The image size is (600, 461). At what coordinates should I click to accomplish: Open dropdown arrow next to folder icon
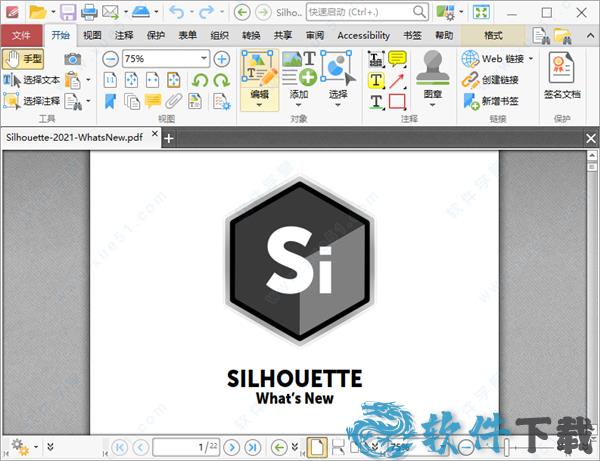tap(53, 12)
